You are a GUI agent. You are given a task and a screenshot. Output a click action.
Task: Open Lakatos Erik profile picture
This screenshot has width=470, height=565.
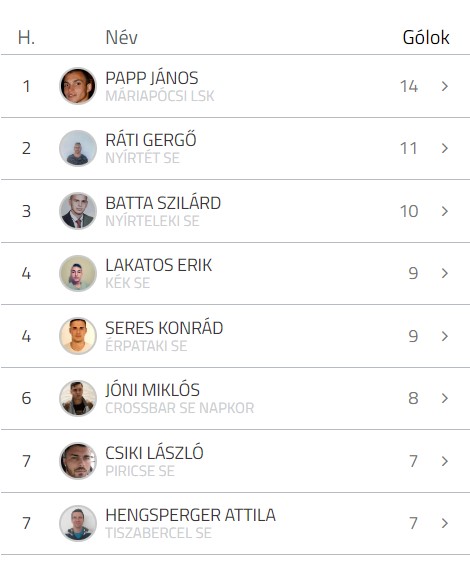(x=78, y=273)
